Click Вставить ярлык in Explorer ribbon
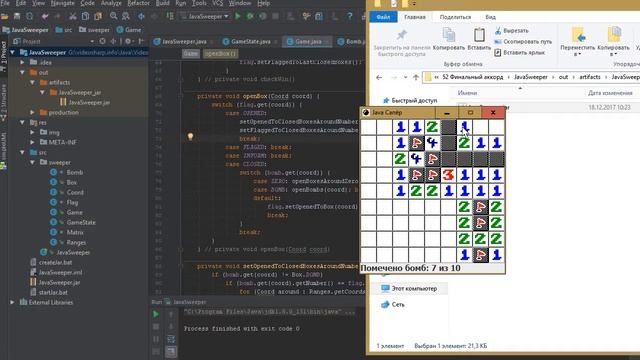This screenshot has height=360, width=640. [x=520, y=53]
